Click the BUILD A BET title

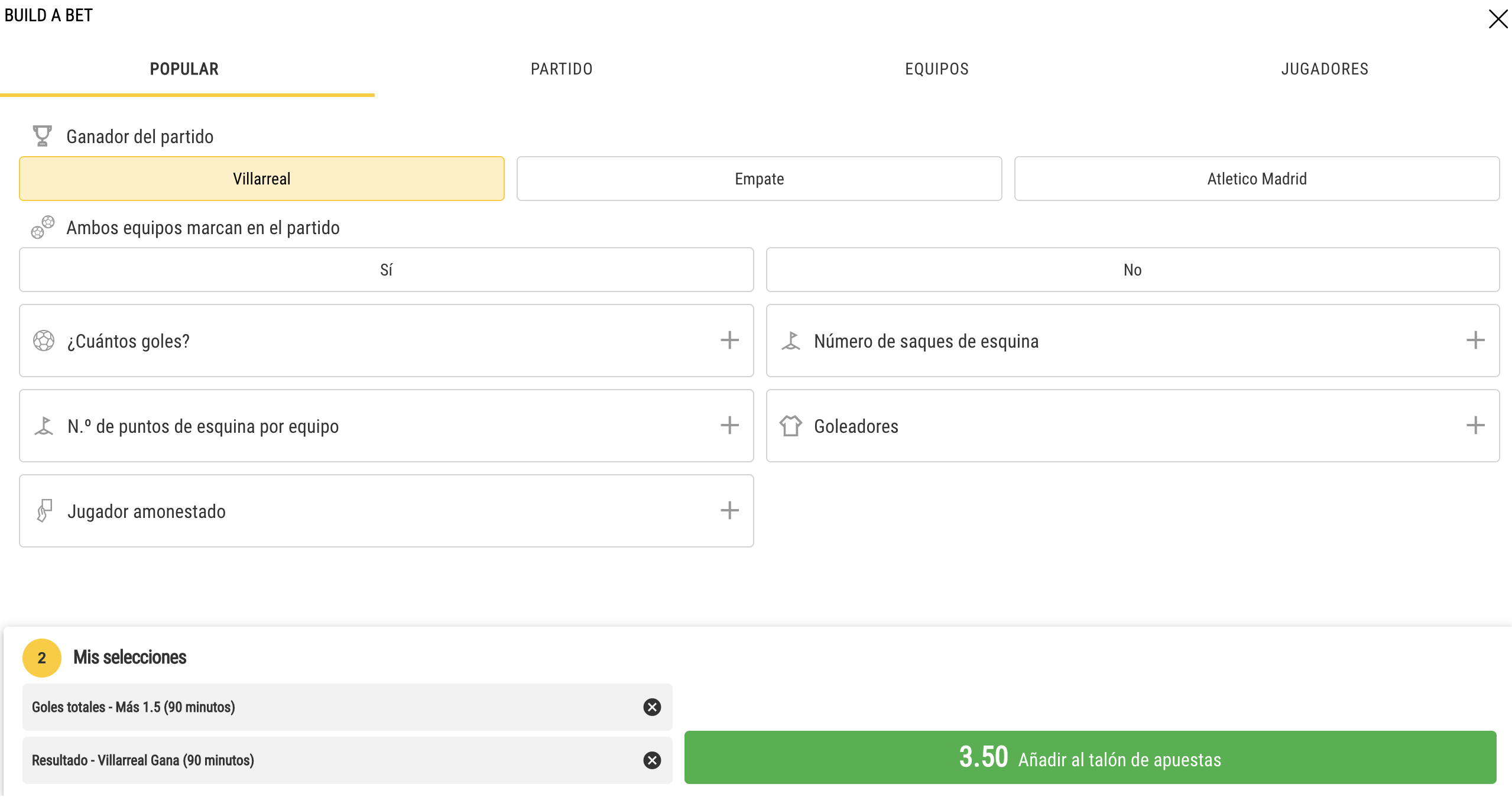(x=48, y=15)
